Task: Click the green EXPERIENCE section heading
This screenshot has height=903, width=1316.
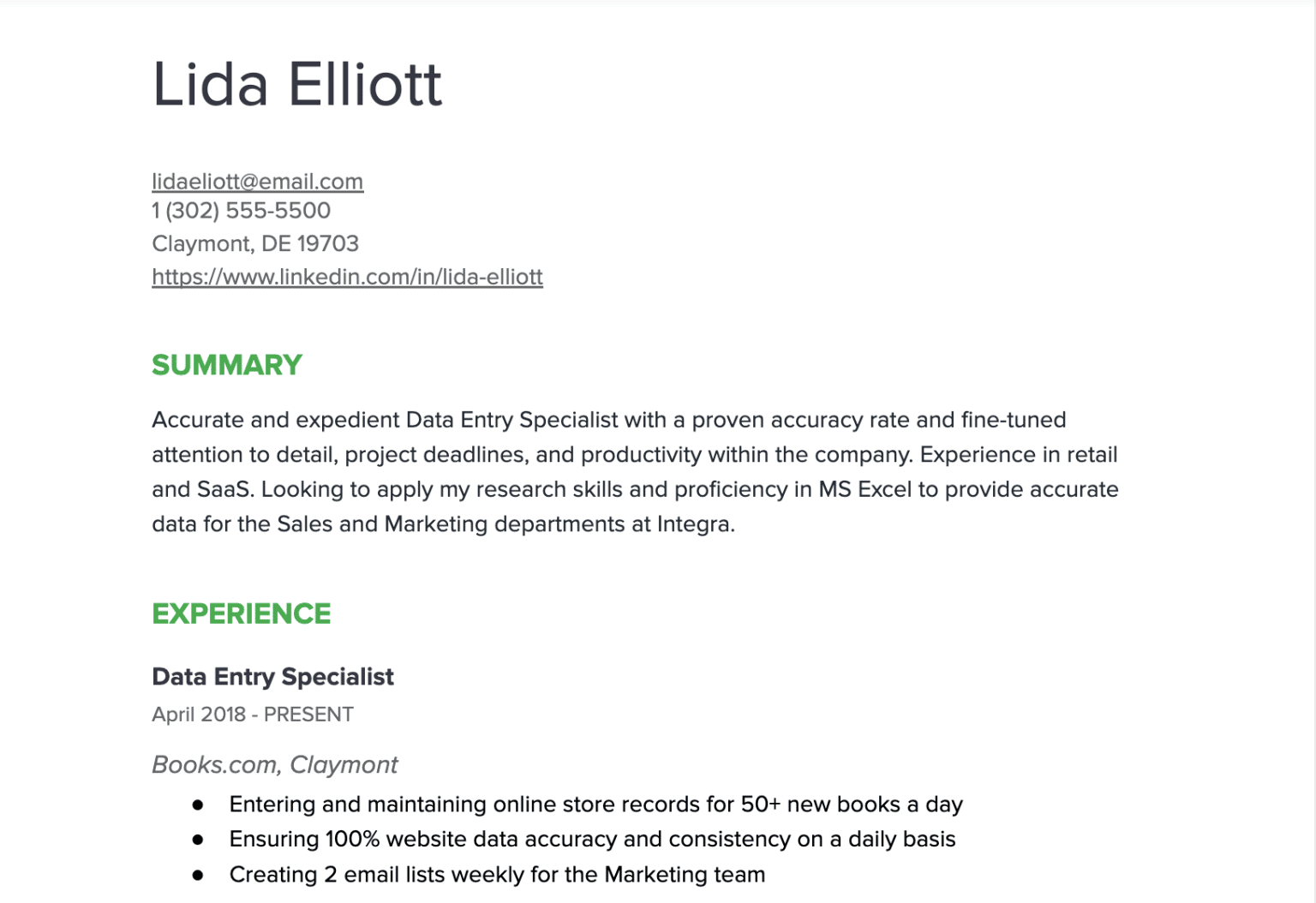Action: (x=241, y=613)
